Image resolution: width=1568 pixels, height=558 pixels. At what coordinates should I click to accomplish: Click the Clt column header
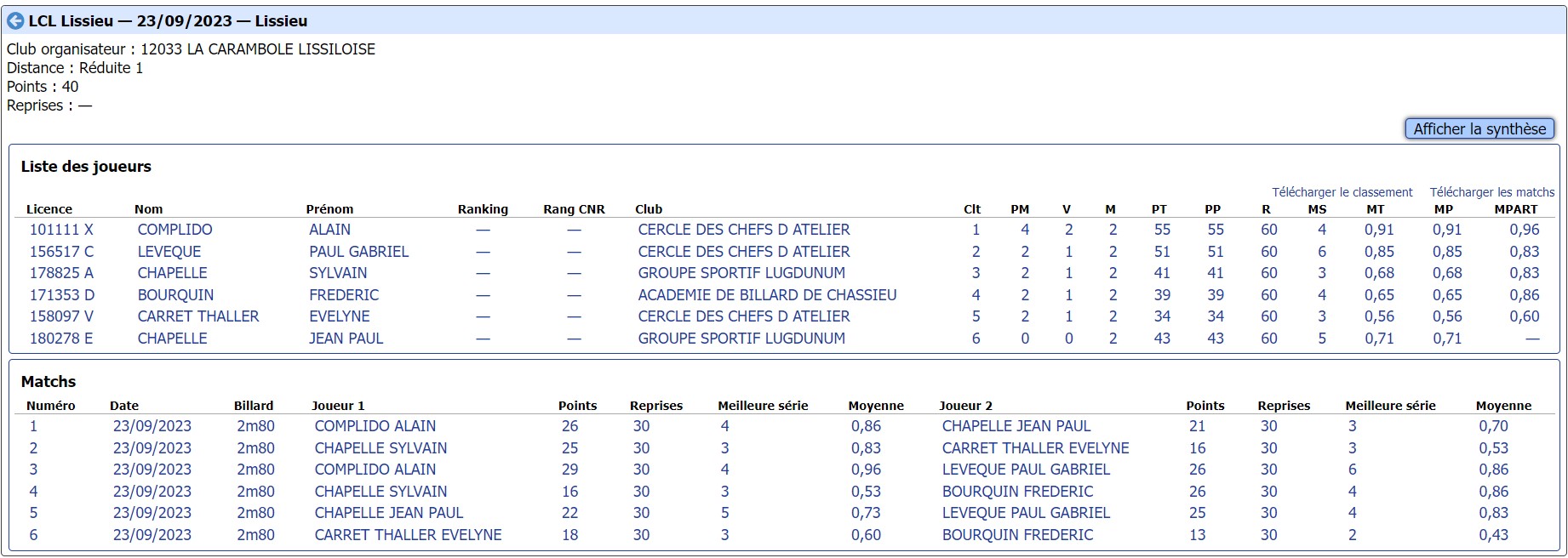972,209
